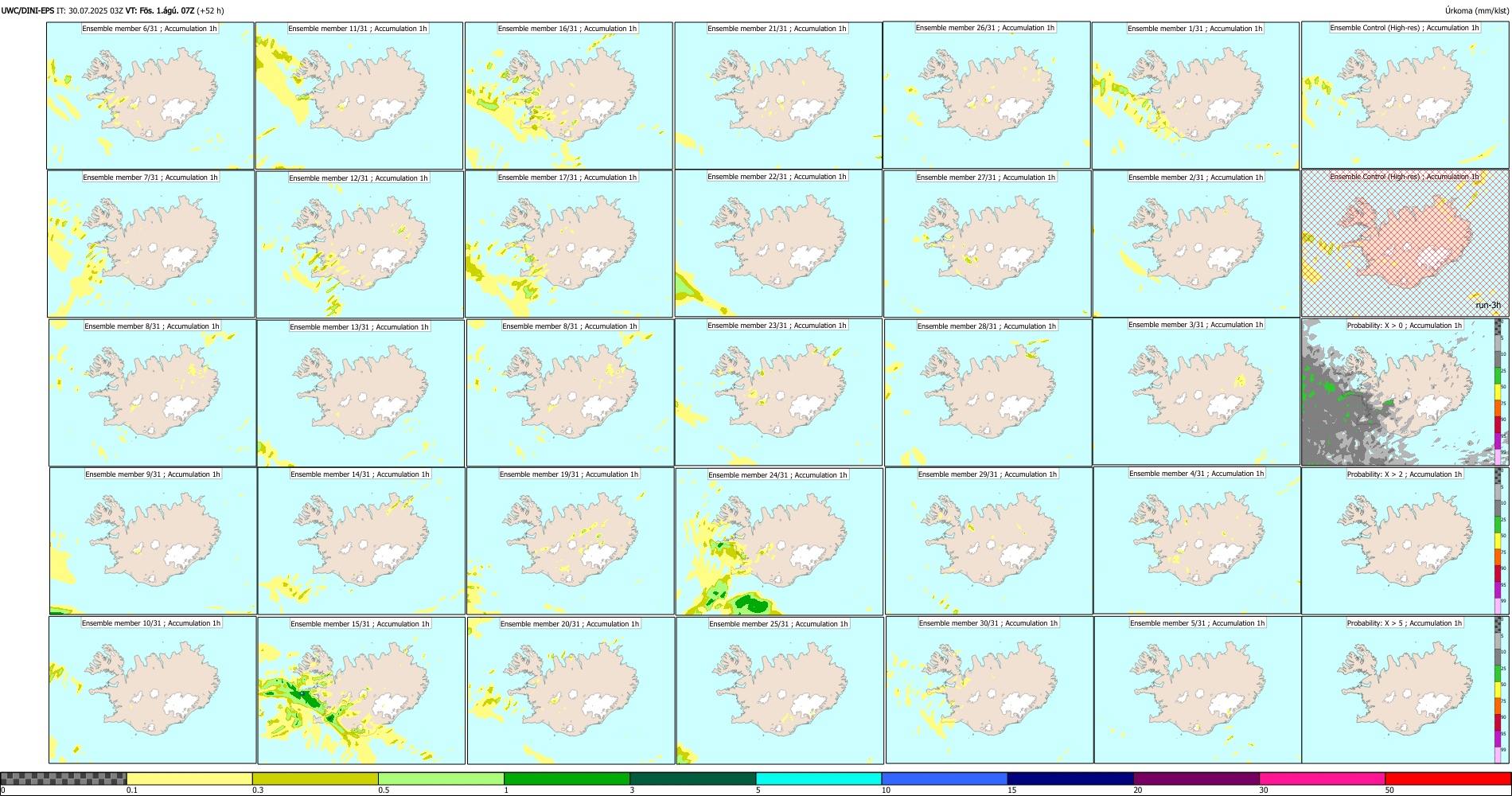Select the Probability X > 2 map panel

click(x=1405, y=541)
